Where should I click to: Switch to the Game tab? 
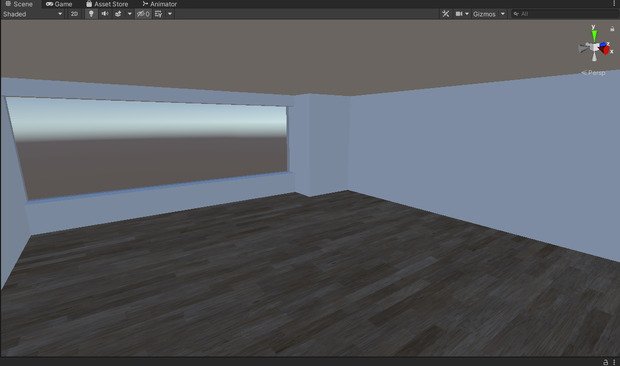click(x=59, y=4)
